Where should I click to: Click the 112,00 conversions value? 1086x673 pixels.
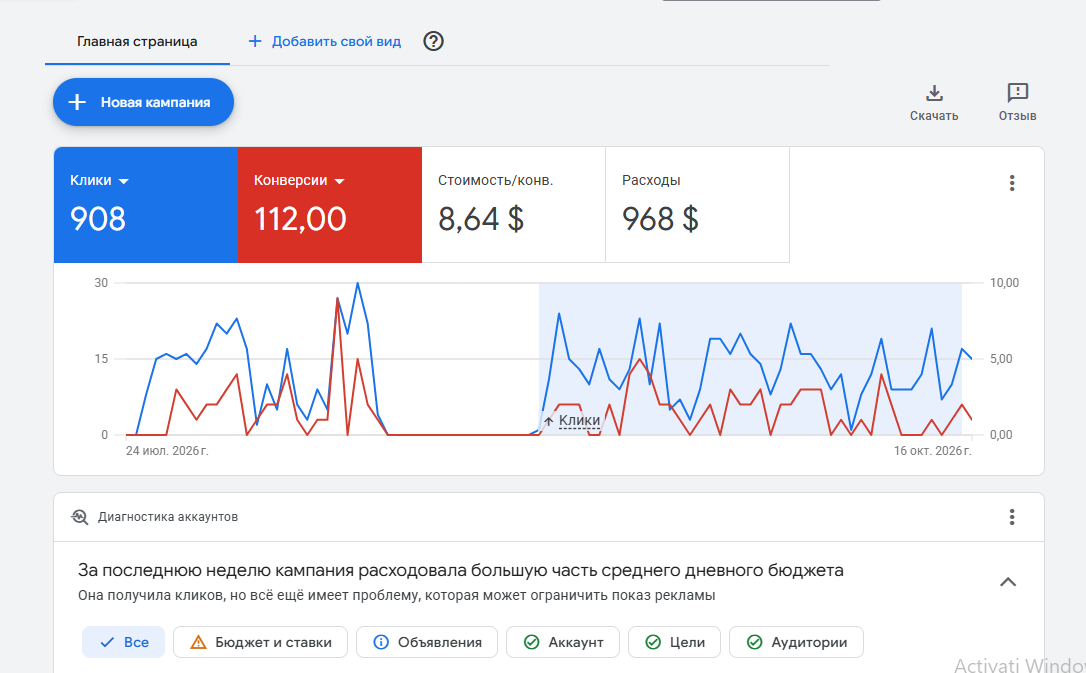tap(300, 219)
